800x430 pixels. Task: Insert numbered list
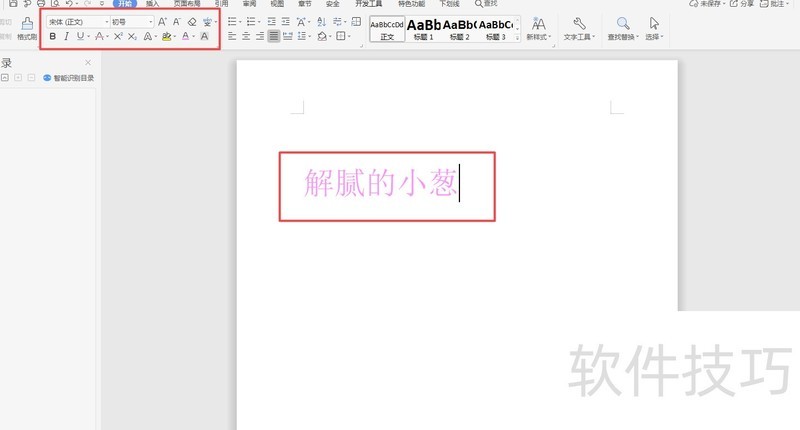(x=251, y=21)
